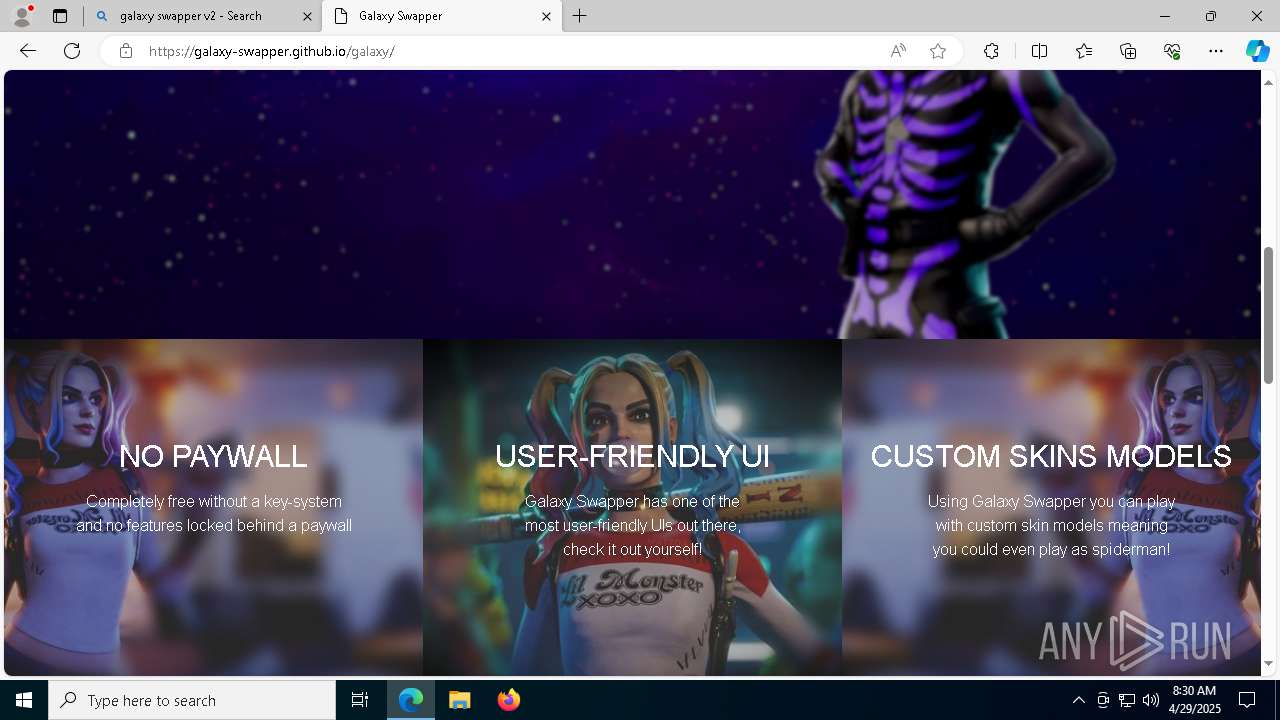The height and width of the screenshot is (720, 1280).
Task: Click the security tray icon beside the chevron
Action: point(1103,700)
